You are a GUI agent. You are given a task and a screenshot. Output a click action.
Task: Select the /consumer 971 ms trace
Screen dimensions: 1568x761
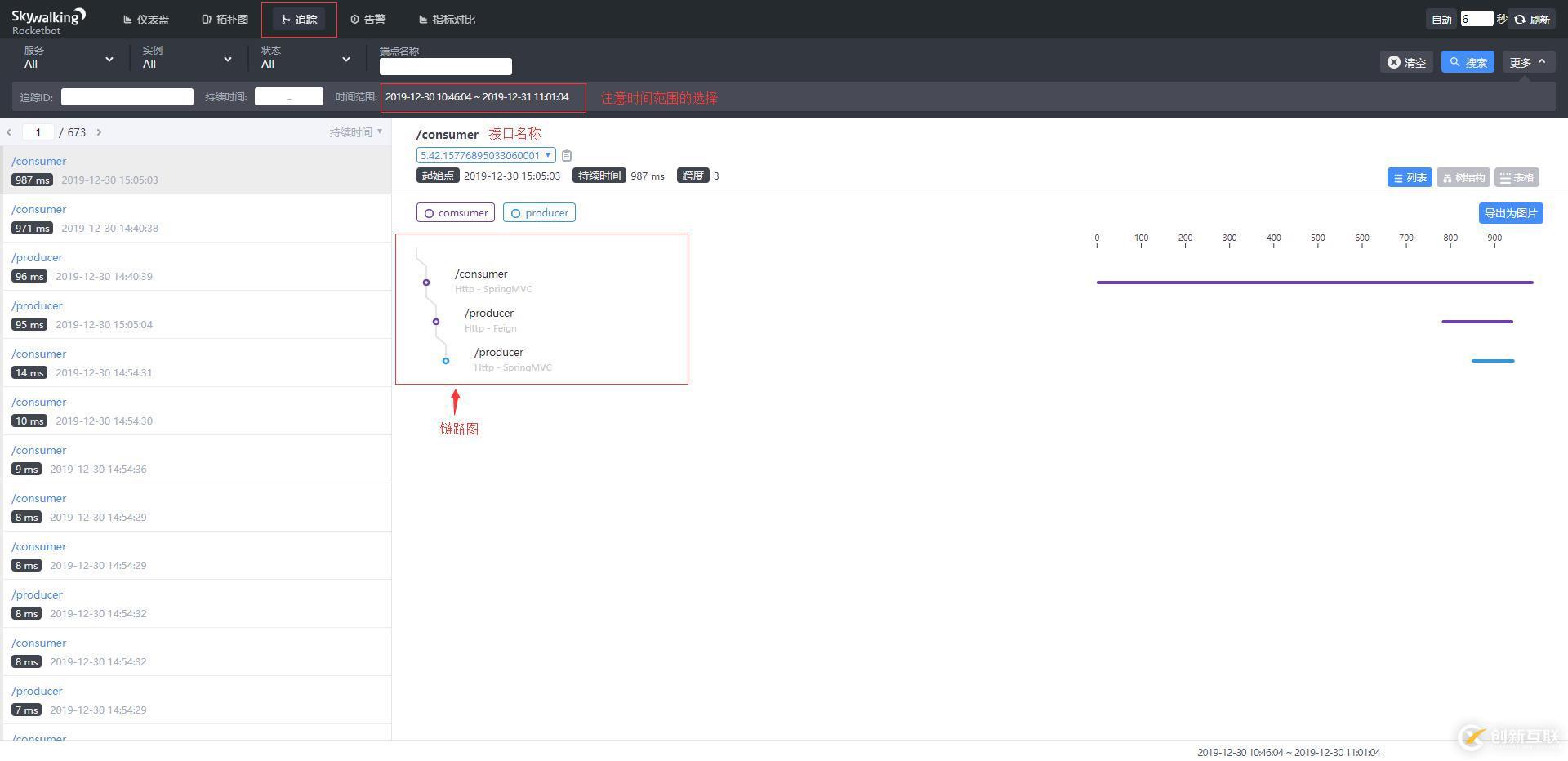[196, 218]
